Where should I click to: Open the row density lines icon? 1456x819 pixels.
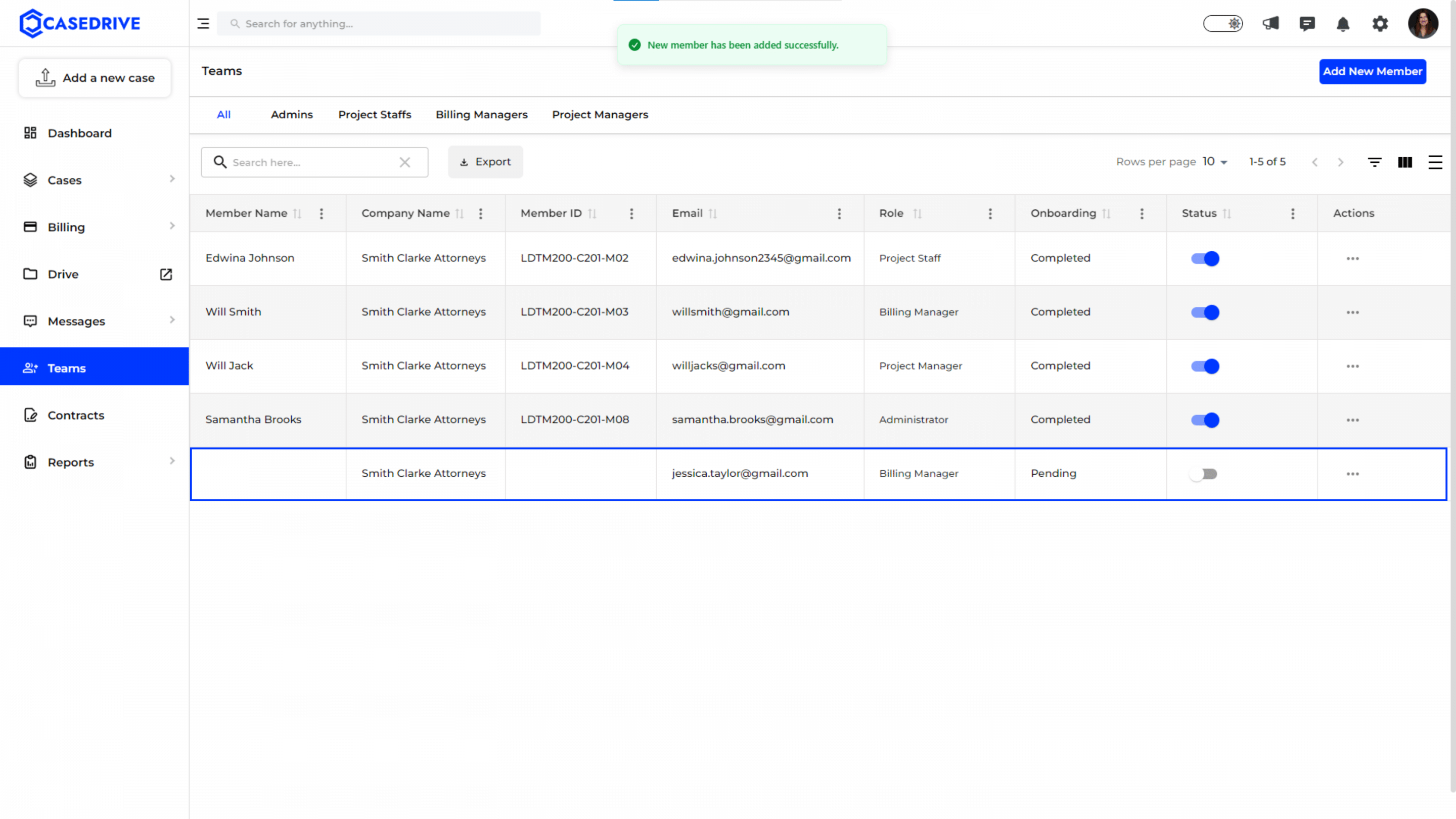pyautogui.click(x=1435, y=162)
